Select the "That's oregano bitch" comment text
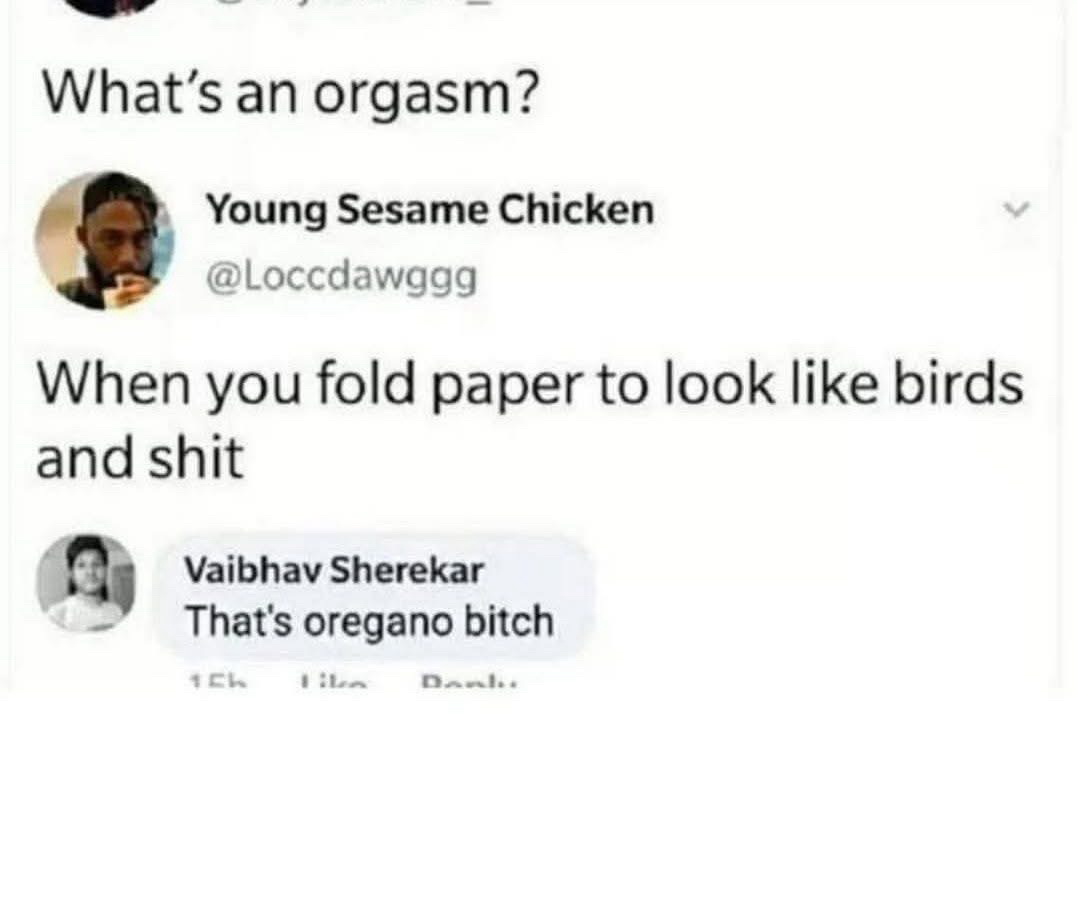 (x=370, y=621)
